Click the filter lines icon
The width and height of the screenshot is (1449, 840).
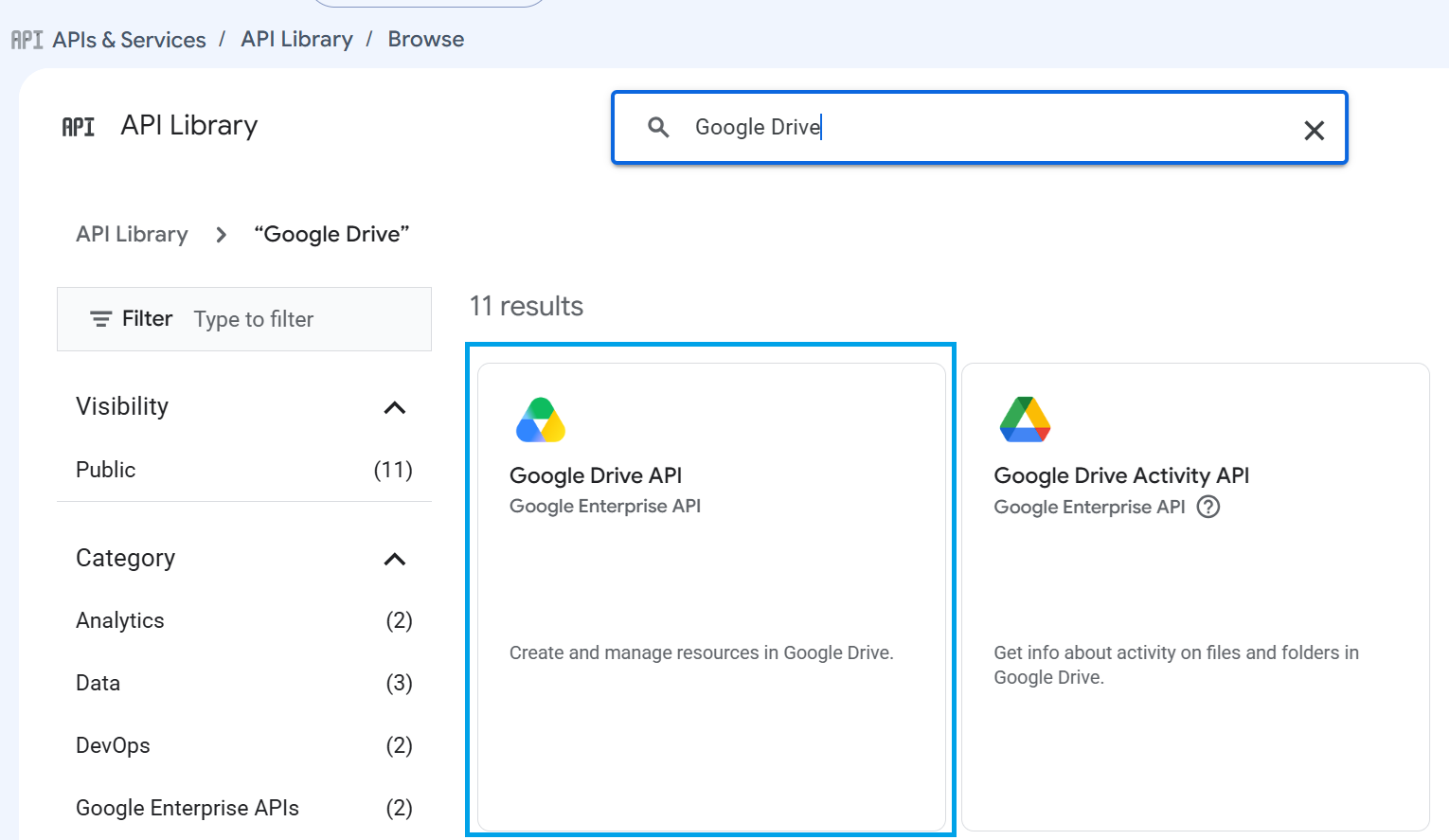tap(100, 319)
